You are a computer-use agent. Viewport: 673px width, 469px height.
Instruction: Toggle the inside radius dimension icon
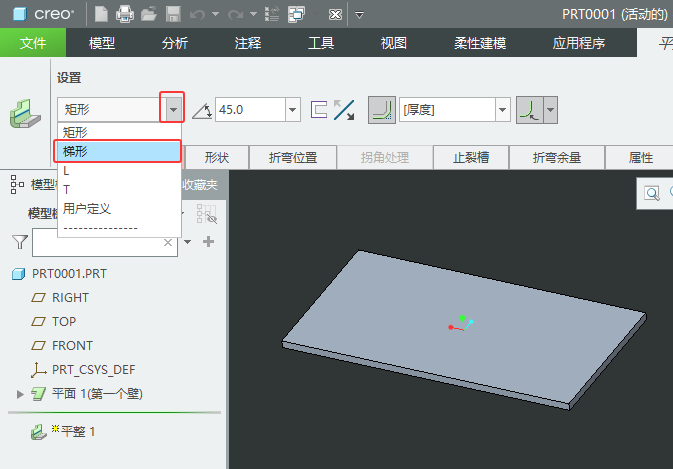(530, 110)
